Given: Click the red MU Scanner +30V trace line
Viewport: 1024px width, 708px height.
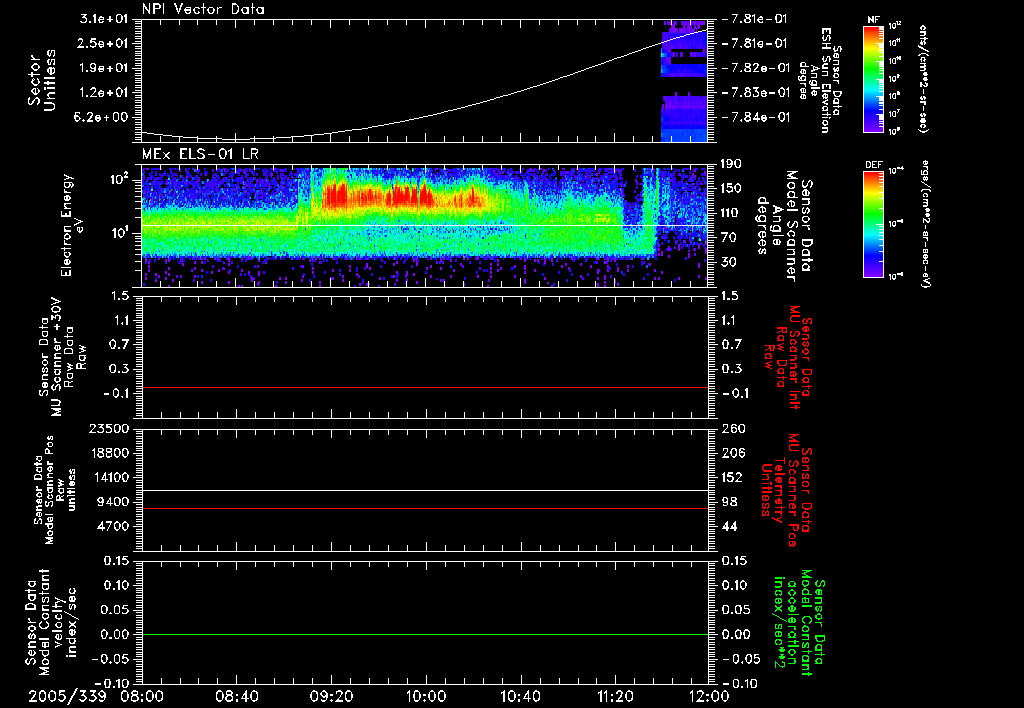Looking at the screenshot, I should point(425,387).
